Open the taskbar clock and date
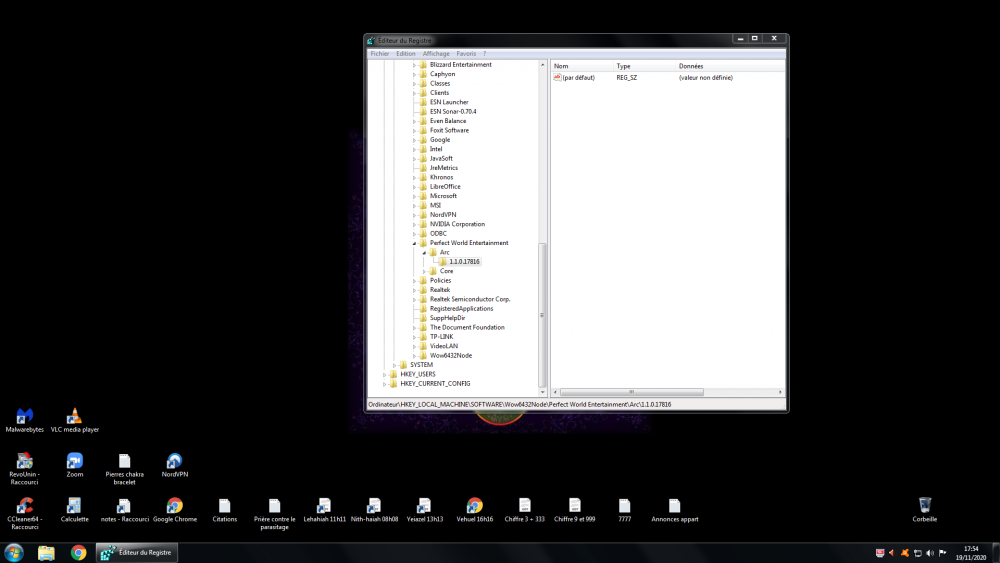 971,553
